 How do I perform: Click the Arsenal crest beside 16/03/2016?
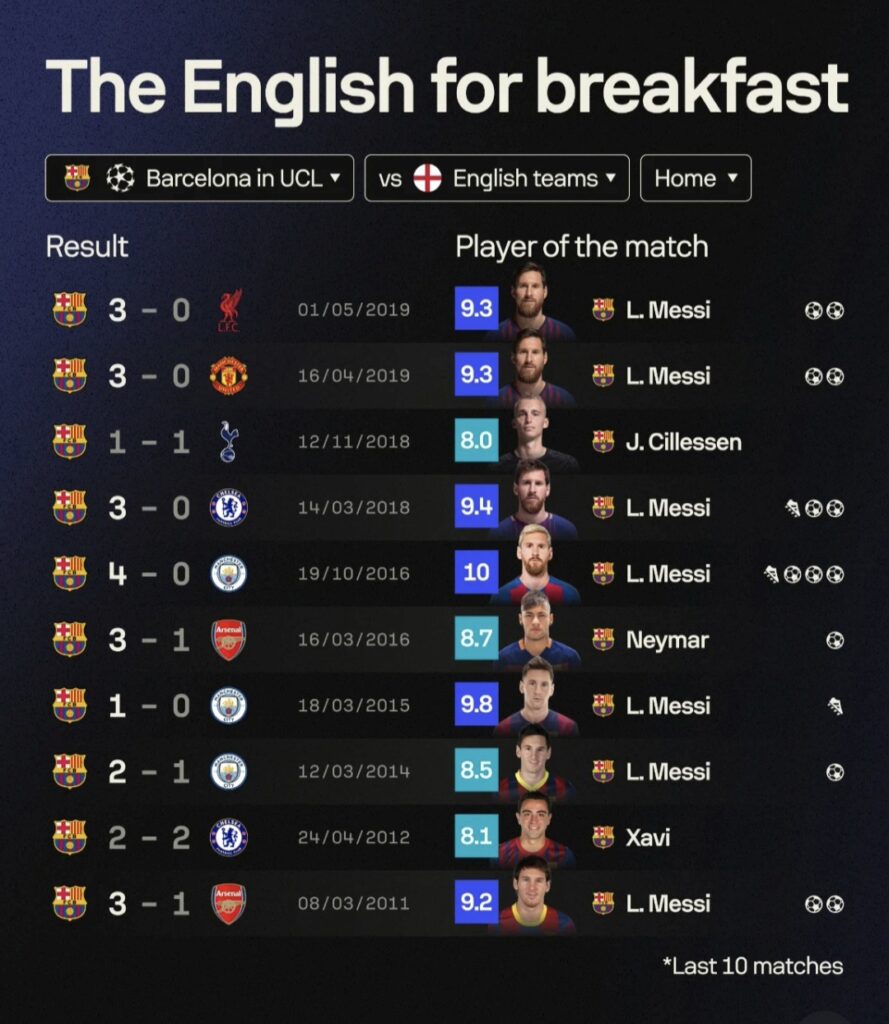pyautogui.click(x=229, y=640)
